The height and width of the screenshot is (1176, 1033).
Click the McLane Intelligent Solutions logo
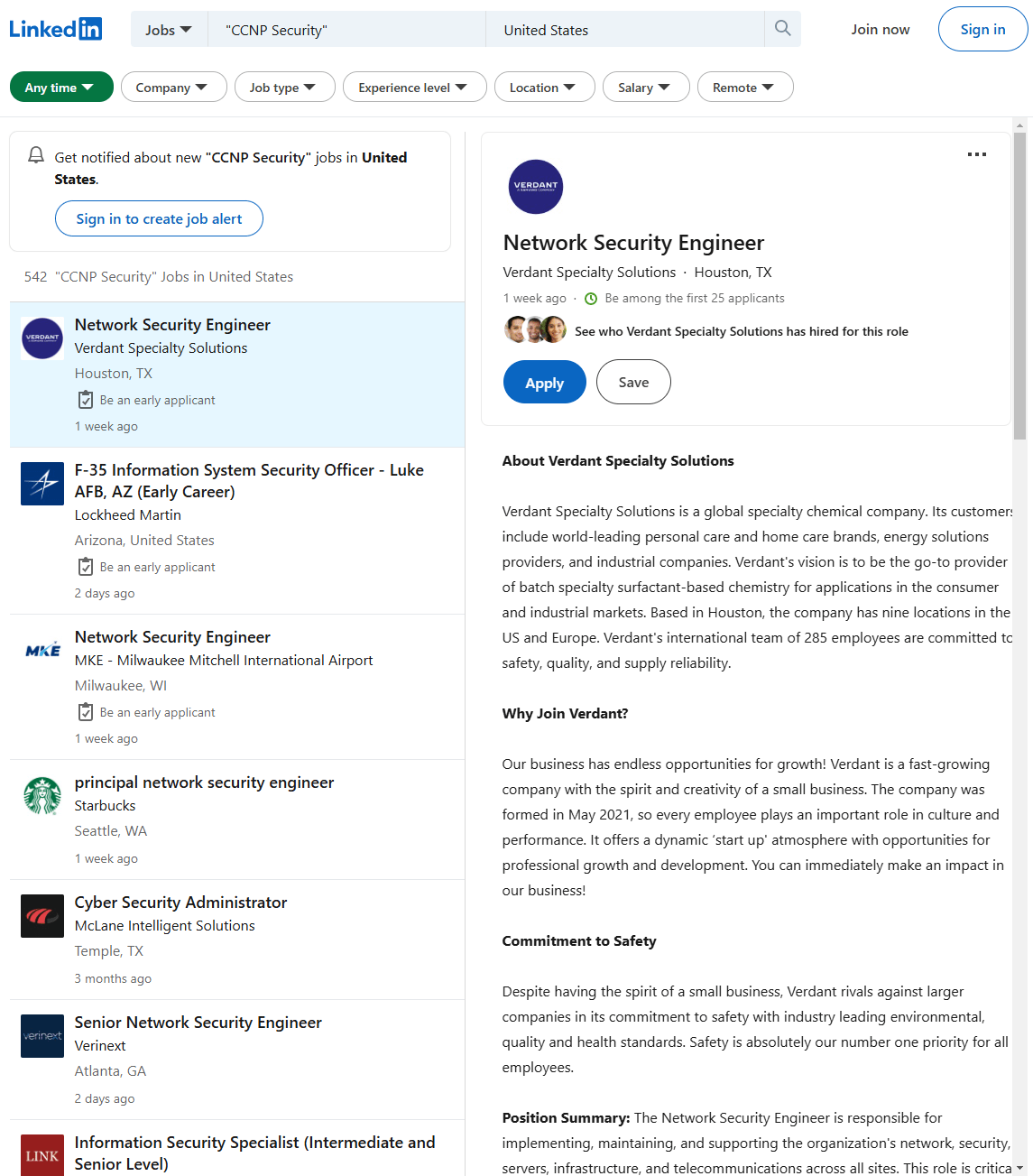tap(42, 916)
